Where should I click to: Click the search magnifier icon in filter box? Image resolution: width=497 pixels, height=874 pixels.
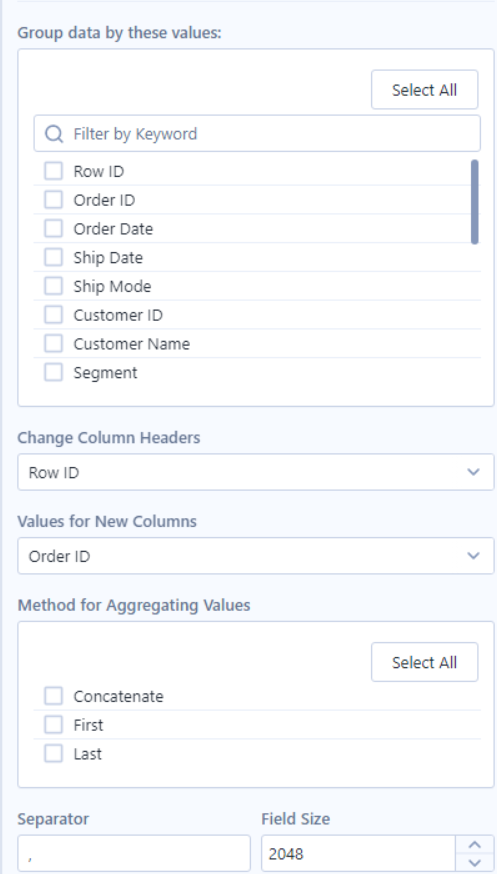point(53,134)
